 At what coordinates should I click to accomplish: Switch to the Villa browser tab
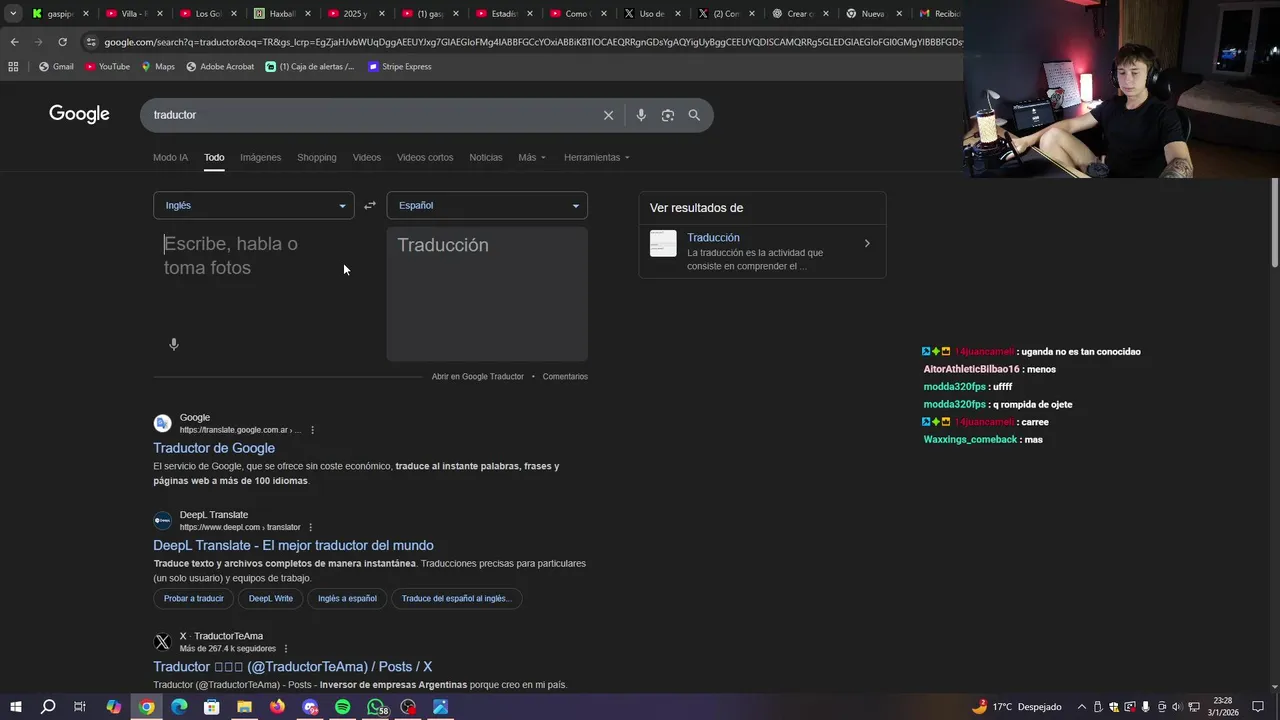[x=135, y=14]
